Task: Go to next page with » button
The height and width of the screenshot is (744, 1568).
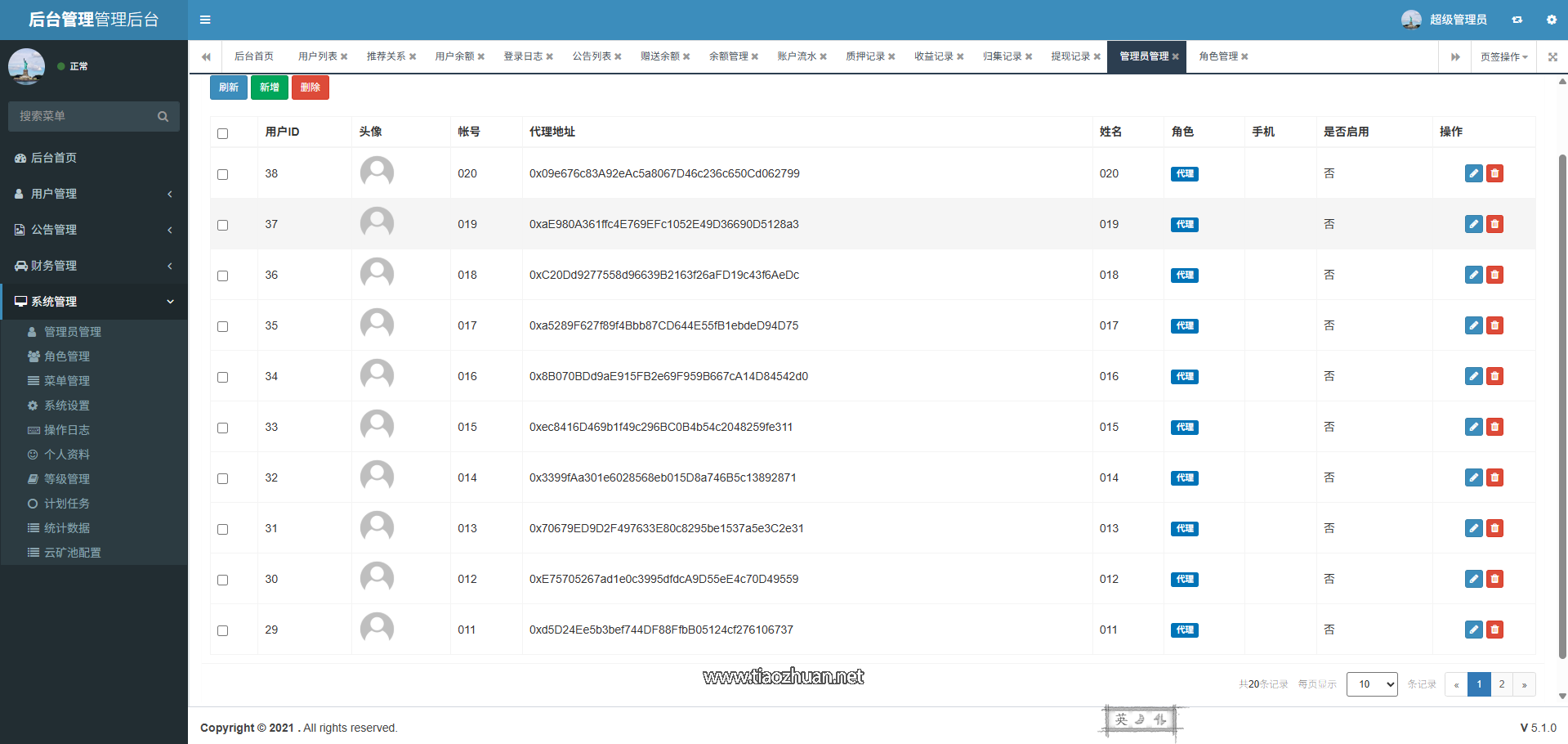Action: coord(1524,684)
